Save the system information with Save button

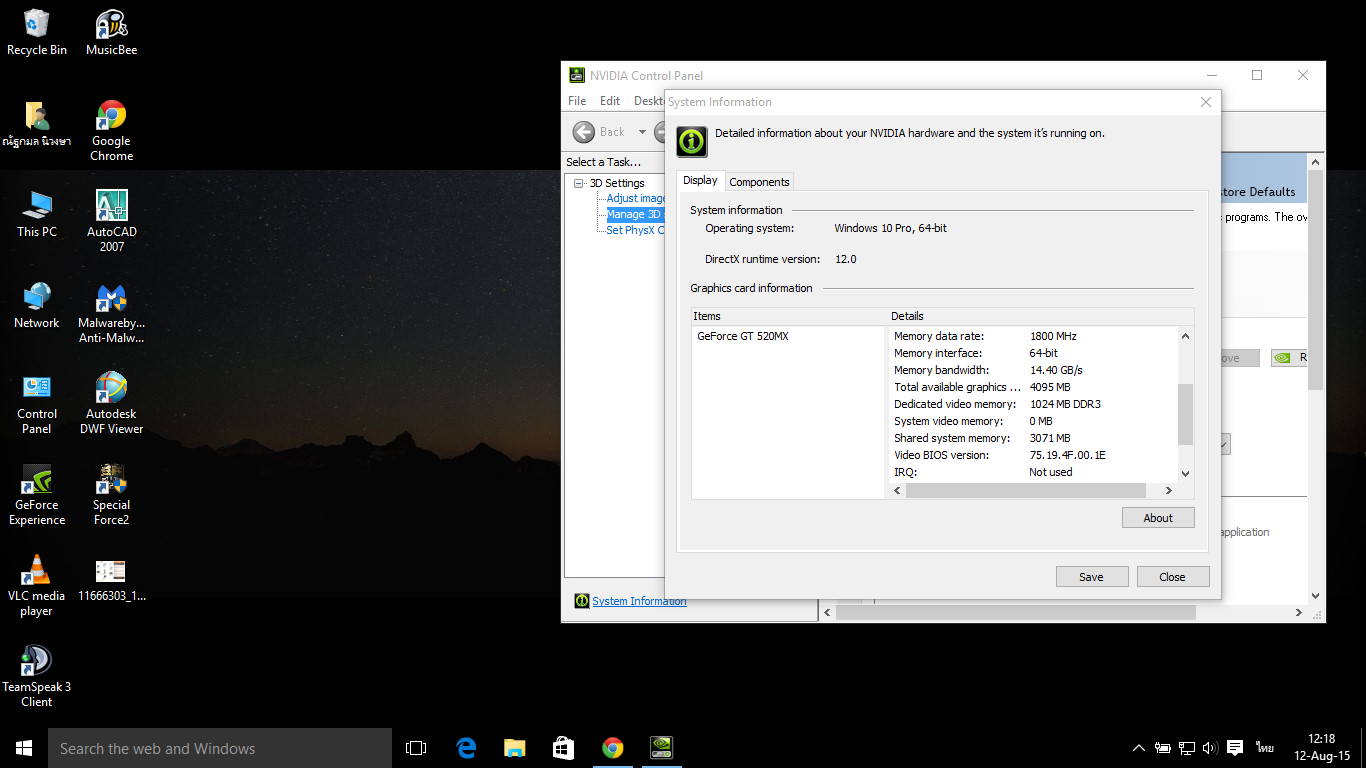pyautogui.click(x=1091, y=577)
